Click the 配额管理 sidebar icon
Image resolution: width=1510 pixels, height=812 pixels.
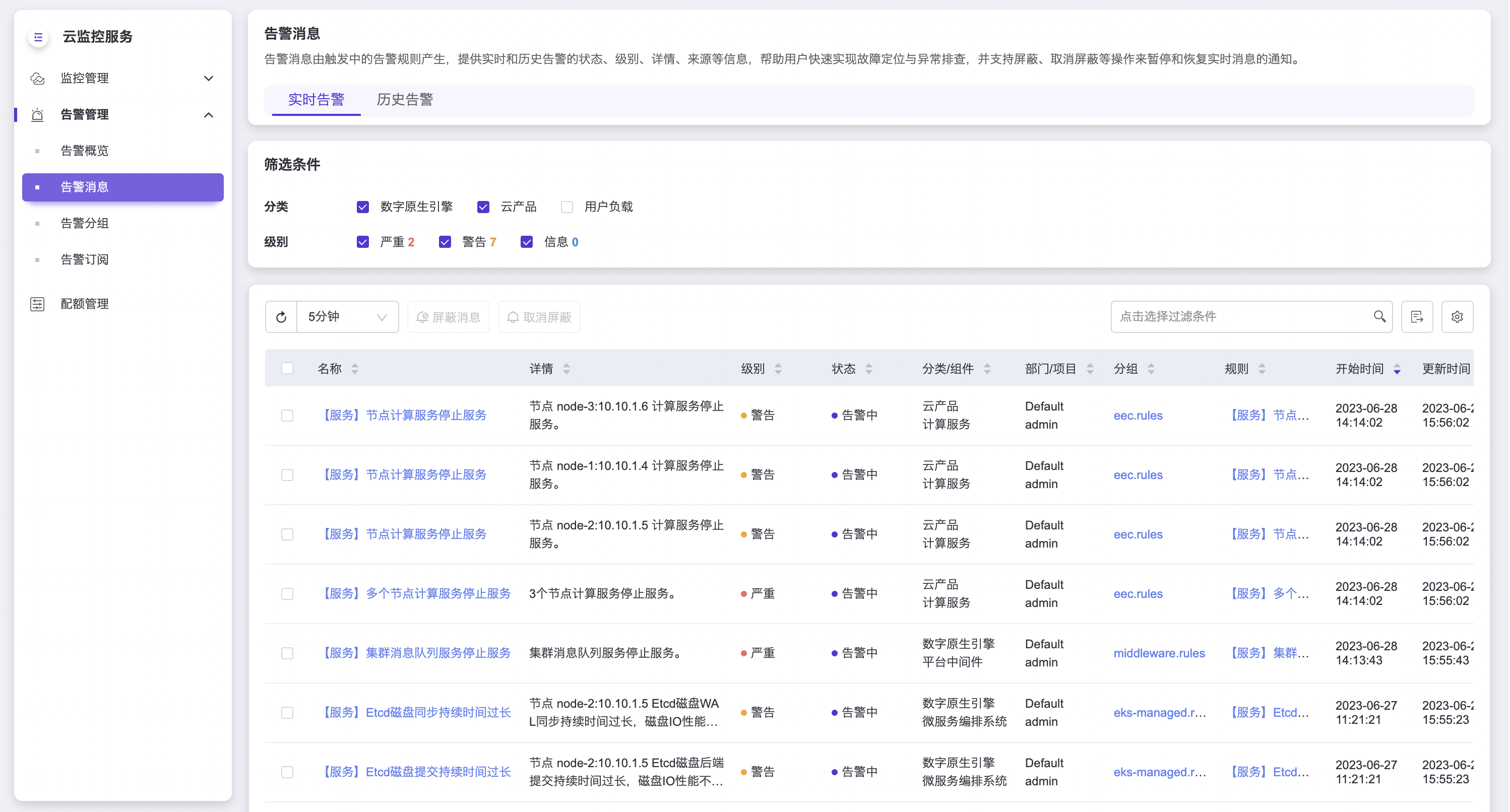[37, 303]
